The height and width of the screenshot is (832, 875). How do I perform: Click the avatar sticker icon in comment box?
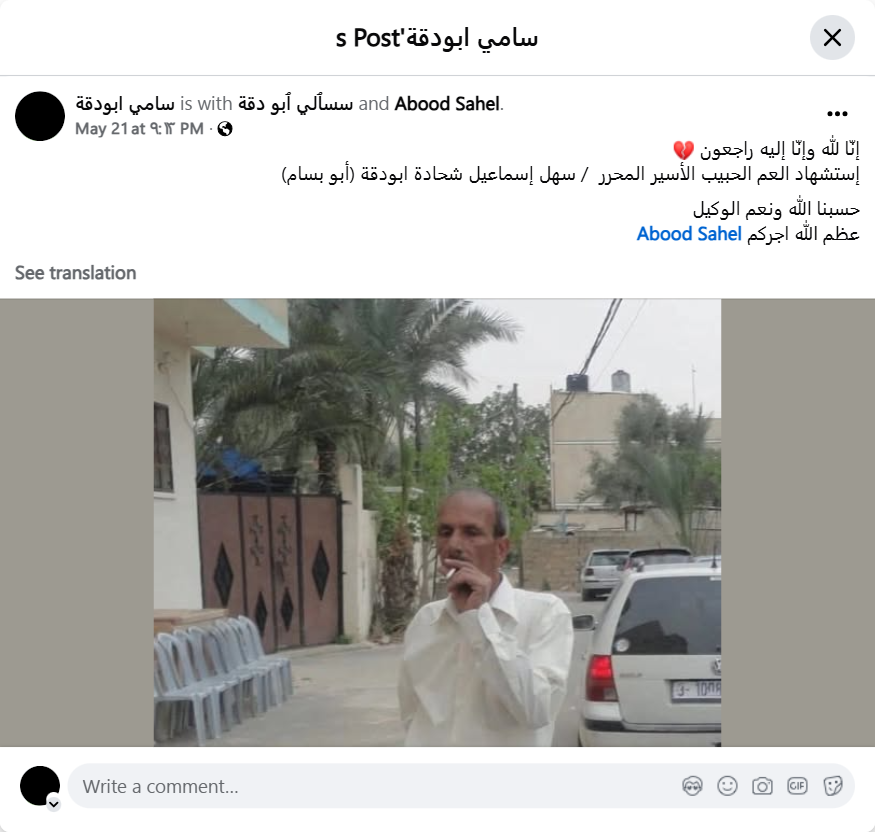click(x=692, y=786)
